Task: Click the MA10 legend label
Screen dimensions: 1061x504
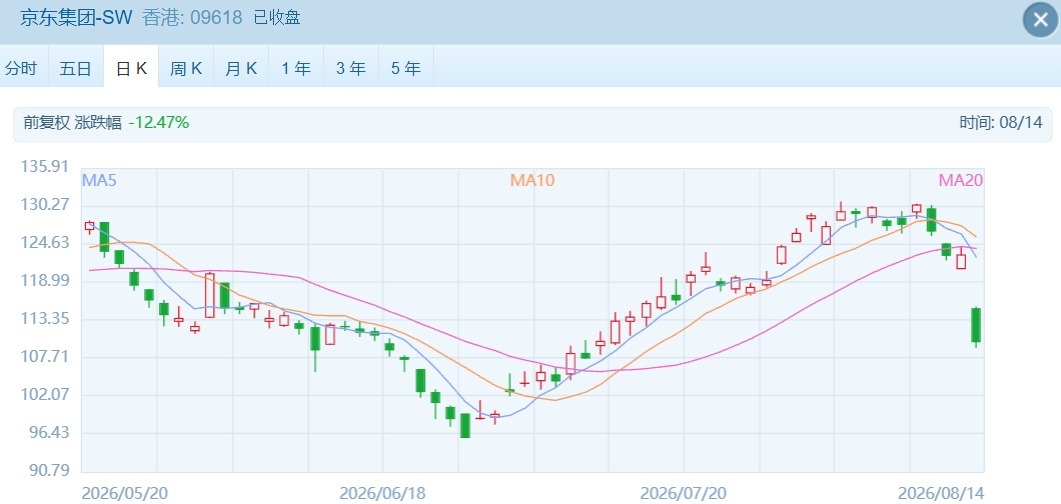Action: [532, 180]
